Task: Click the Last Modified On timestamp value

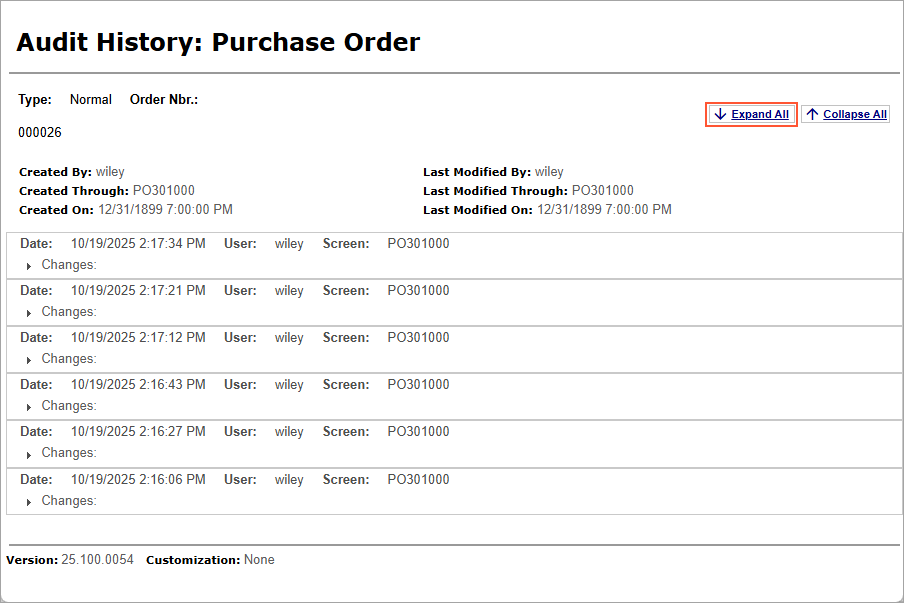Action: (604, 210)
